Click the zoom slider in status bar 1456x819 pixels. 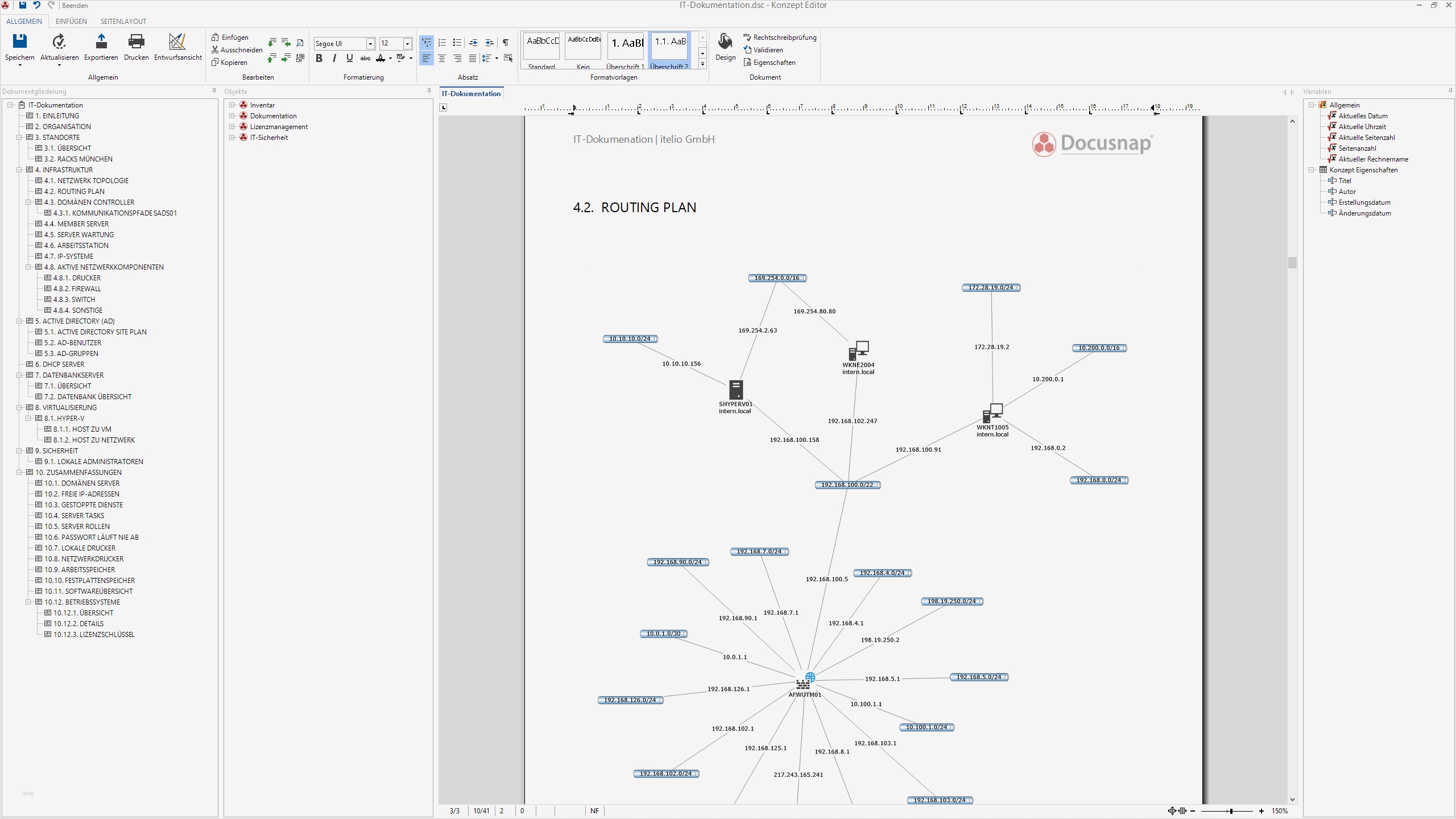[1230, 811]
